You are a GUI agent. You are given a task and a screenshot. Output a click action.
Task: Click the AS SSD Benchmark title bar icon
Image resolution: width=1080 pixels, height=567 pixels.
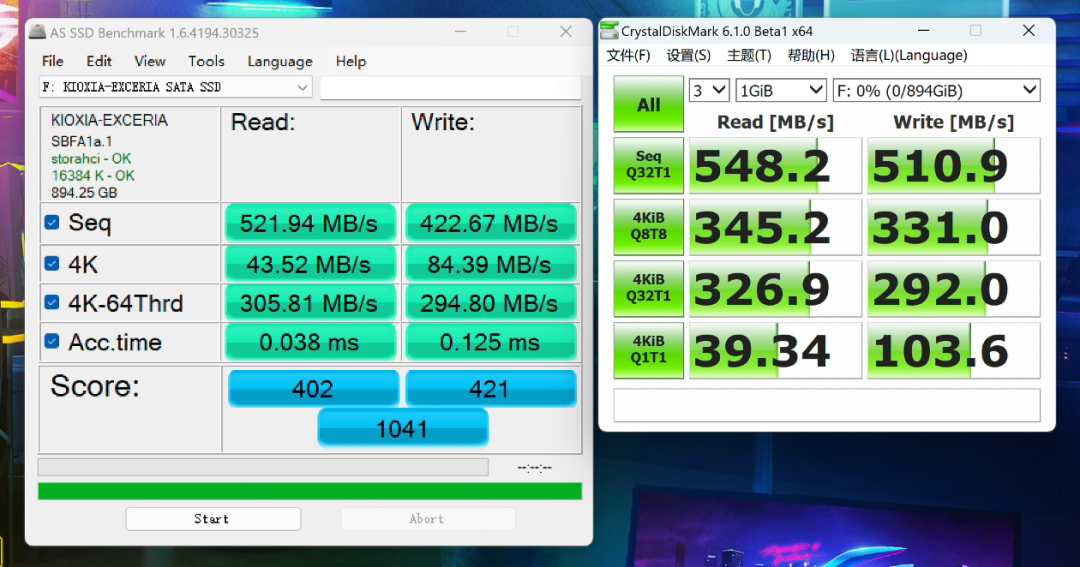coord(37,32)
